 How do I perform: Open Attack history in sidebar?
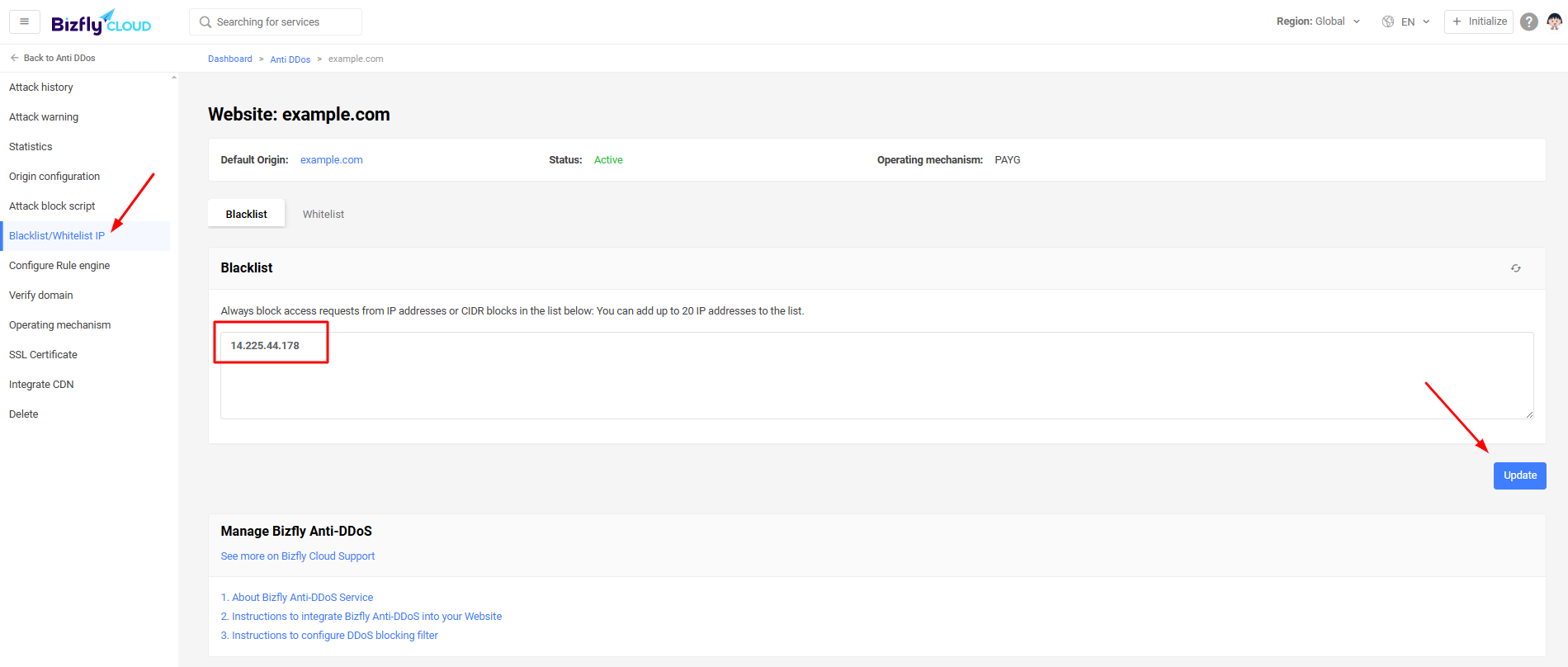(x=41, y=88)
